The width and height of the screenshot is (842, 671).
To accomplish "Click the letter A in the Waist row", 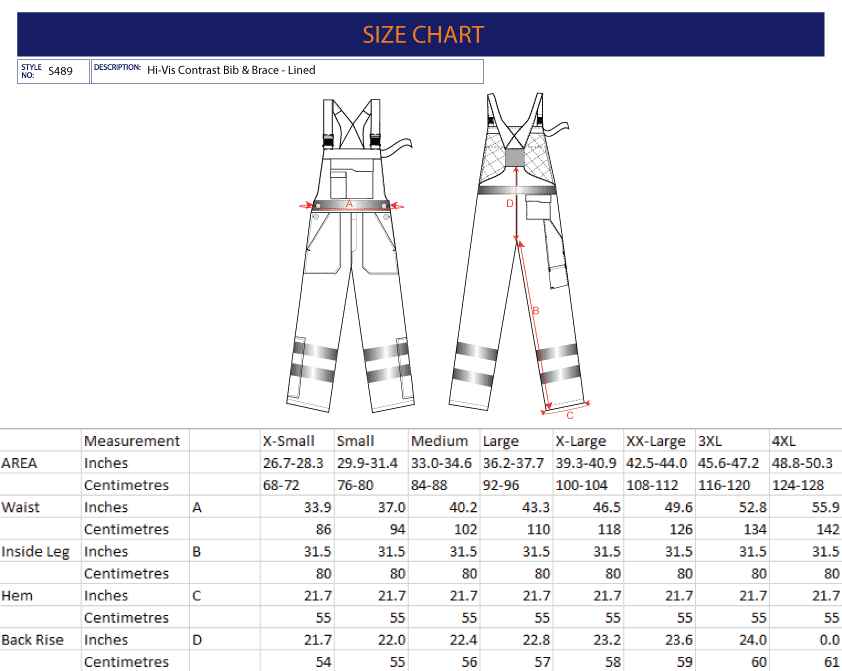I will [x=197, y=507].
